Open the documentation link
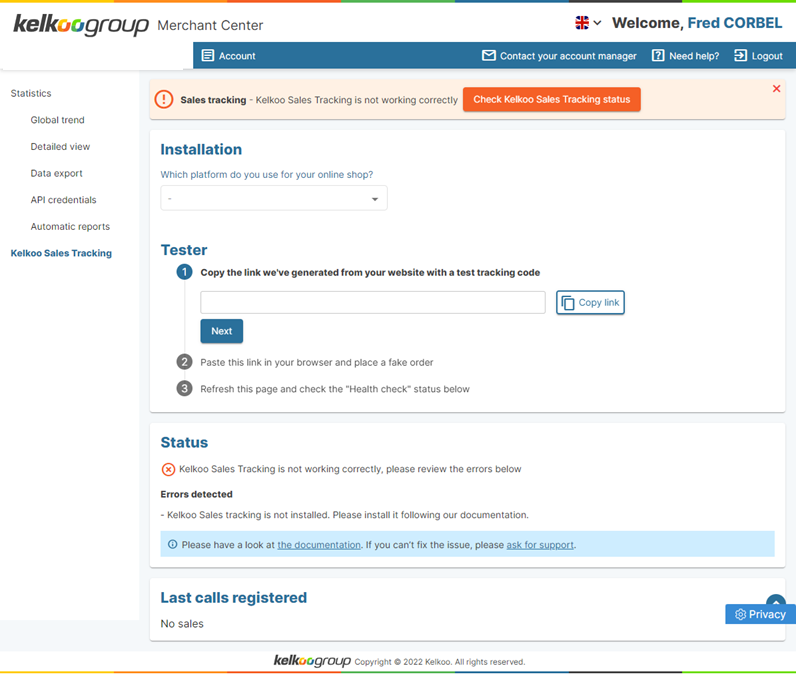The height and width of the screenshot is (674, 796). point(319,545)
